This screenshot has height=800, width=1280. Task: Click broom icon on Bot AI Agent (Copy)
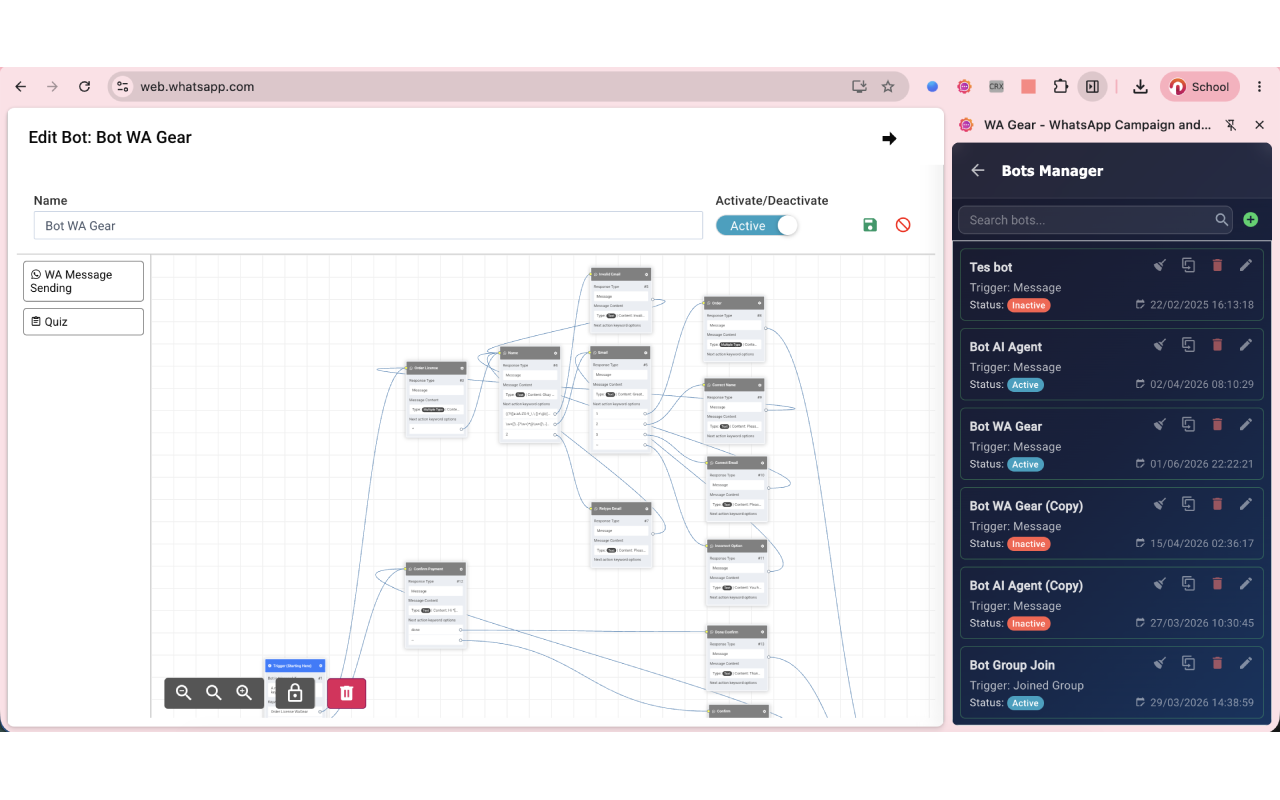(x=1160, y=584)
